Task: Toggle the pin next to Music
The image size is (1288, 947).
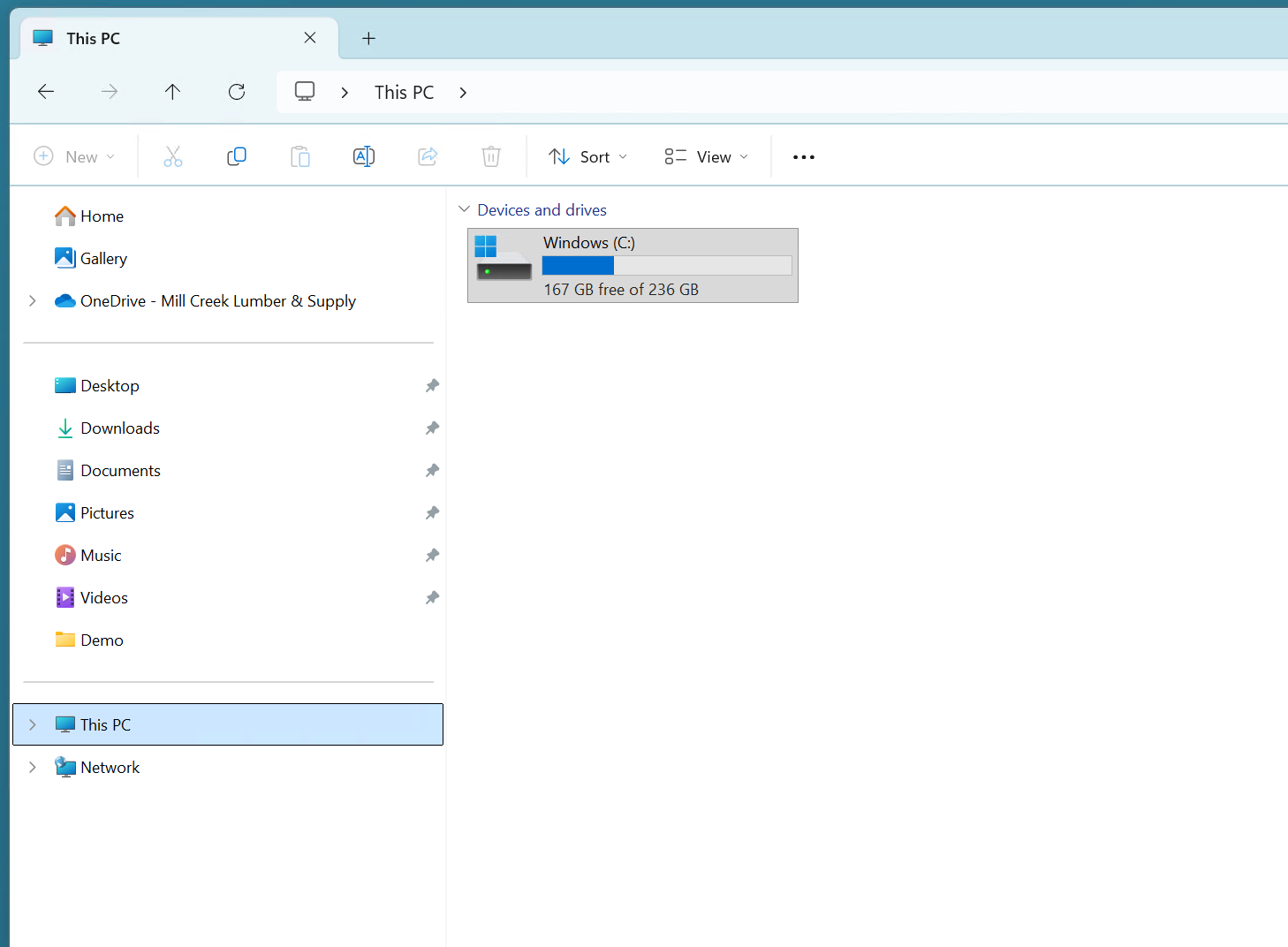Action: click(x=432, y=556)
